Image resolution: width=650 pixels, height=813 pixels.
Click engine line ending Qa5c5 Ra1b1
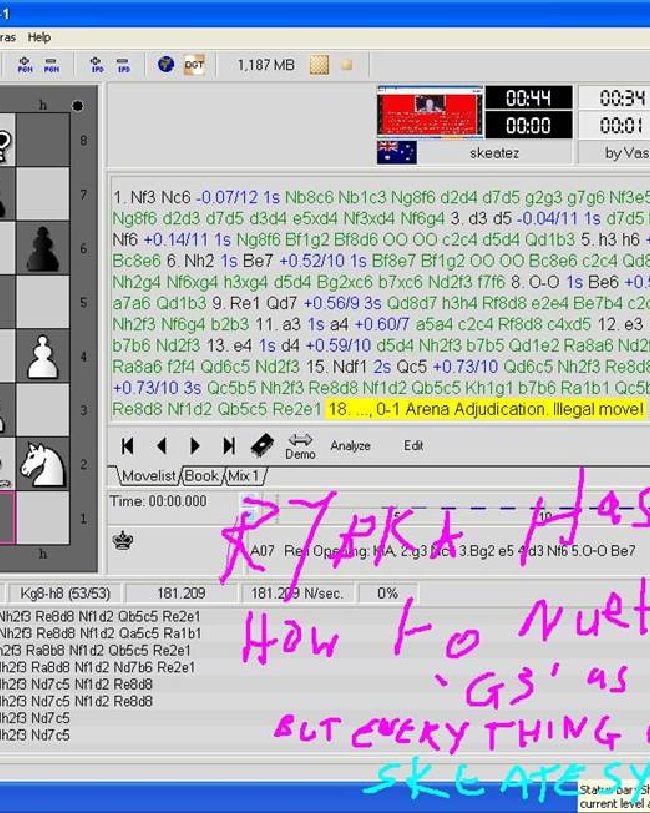[101, 634]
